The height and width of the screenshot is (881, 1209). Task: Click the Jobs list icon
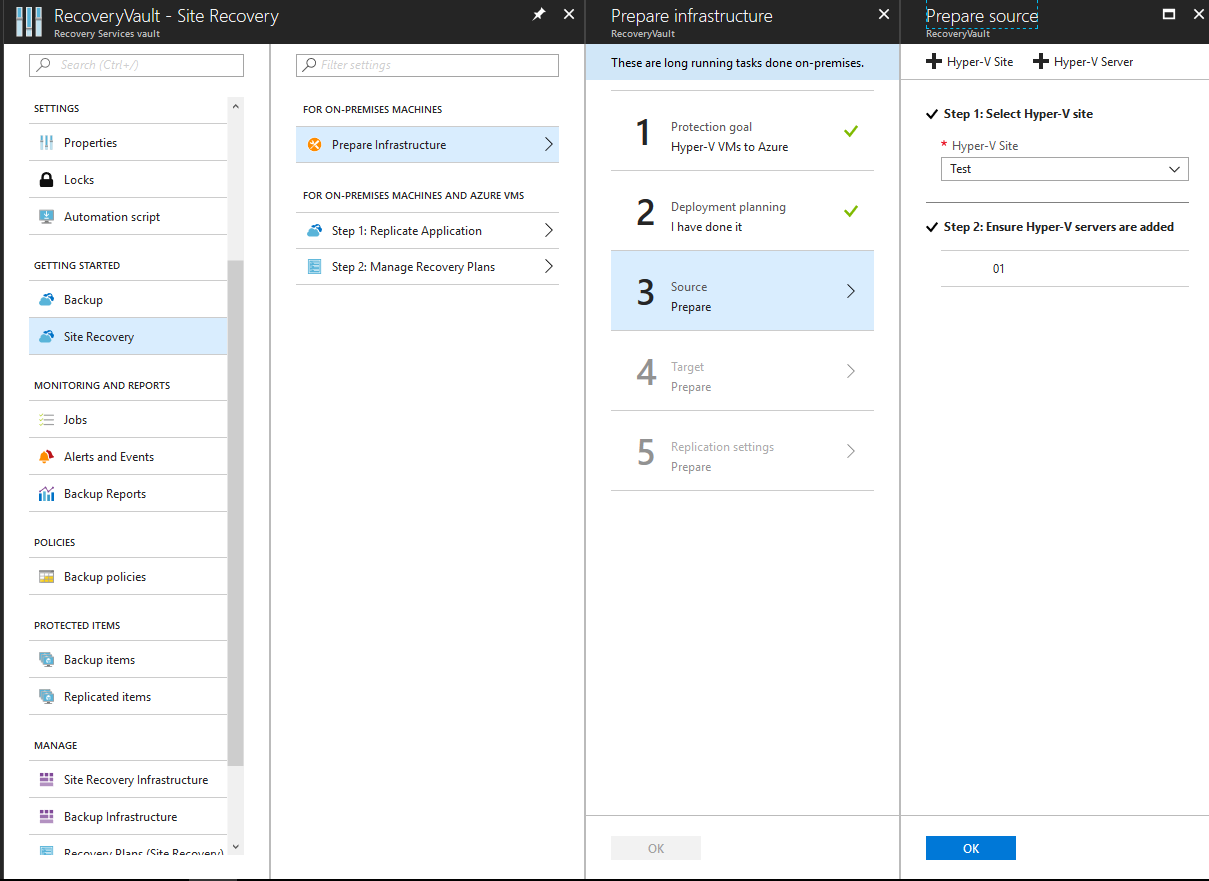[x=46, y=420]
